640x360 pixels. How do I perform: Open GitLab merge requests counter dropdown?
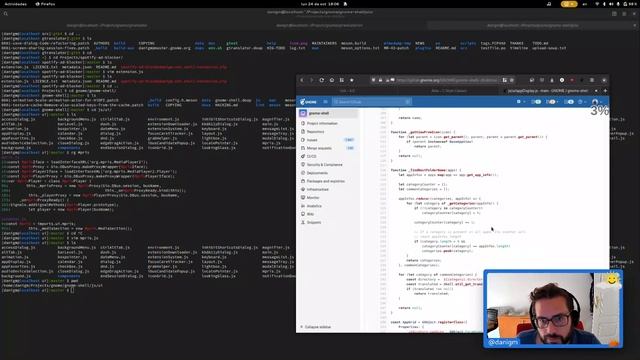[551, 102]
